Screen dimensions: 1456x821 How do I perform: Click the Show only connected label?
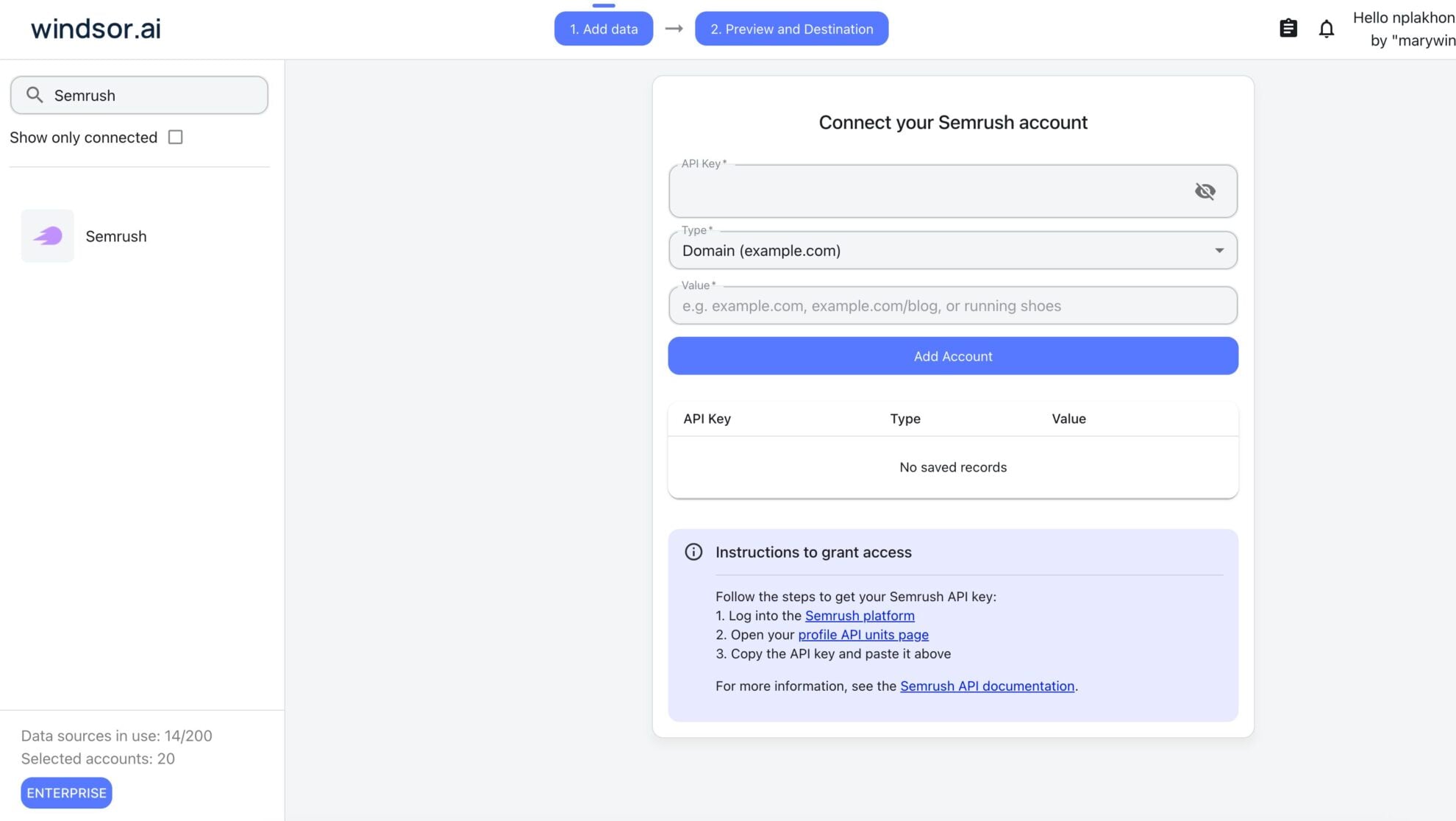[x=83, y=138]
